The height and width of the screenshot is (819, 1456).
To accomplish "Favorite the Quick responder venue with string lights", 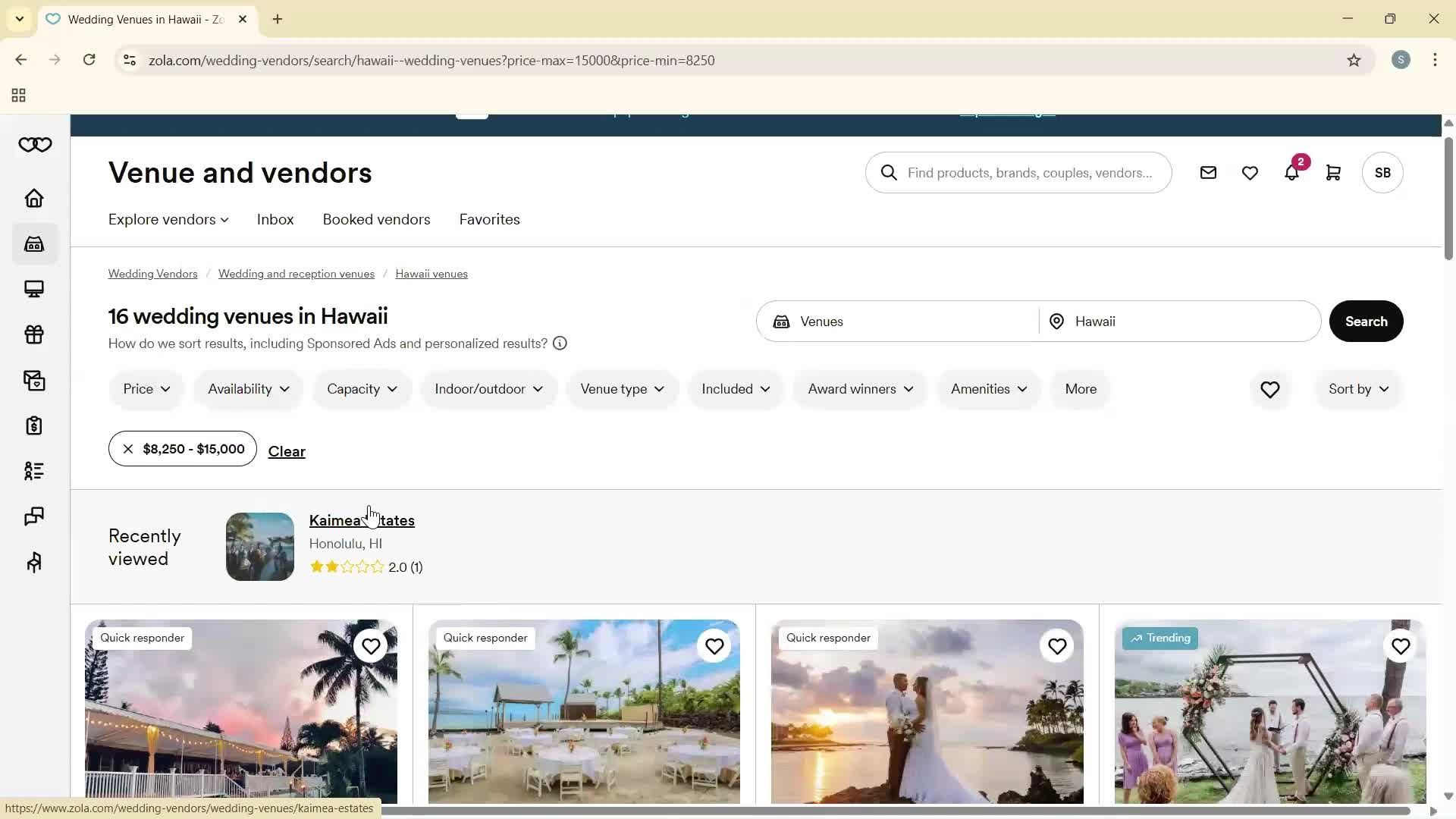I will pyautogui.click(x=370, y=646).
